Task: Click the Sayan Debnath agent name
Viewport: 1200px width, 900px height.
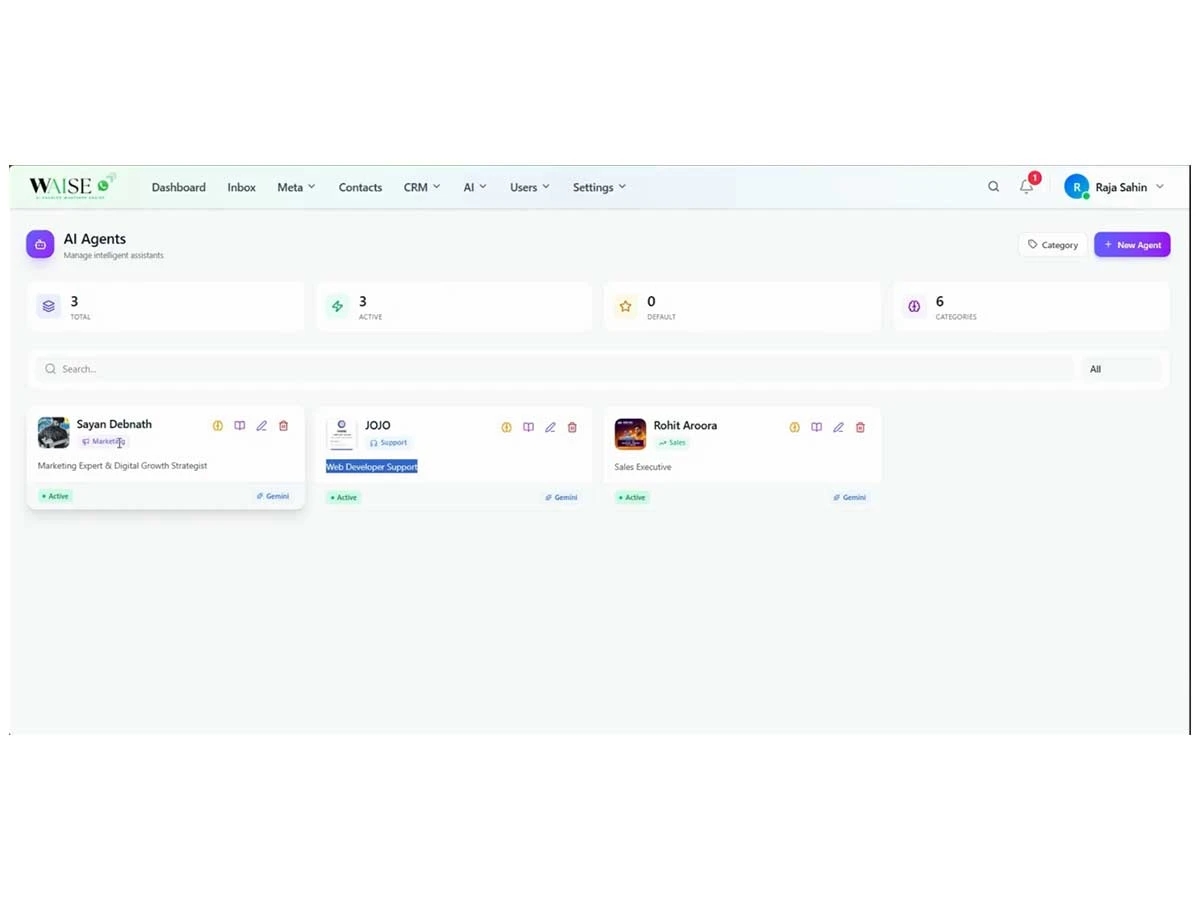Action: click(114, 424)
